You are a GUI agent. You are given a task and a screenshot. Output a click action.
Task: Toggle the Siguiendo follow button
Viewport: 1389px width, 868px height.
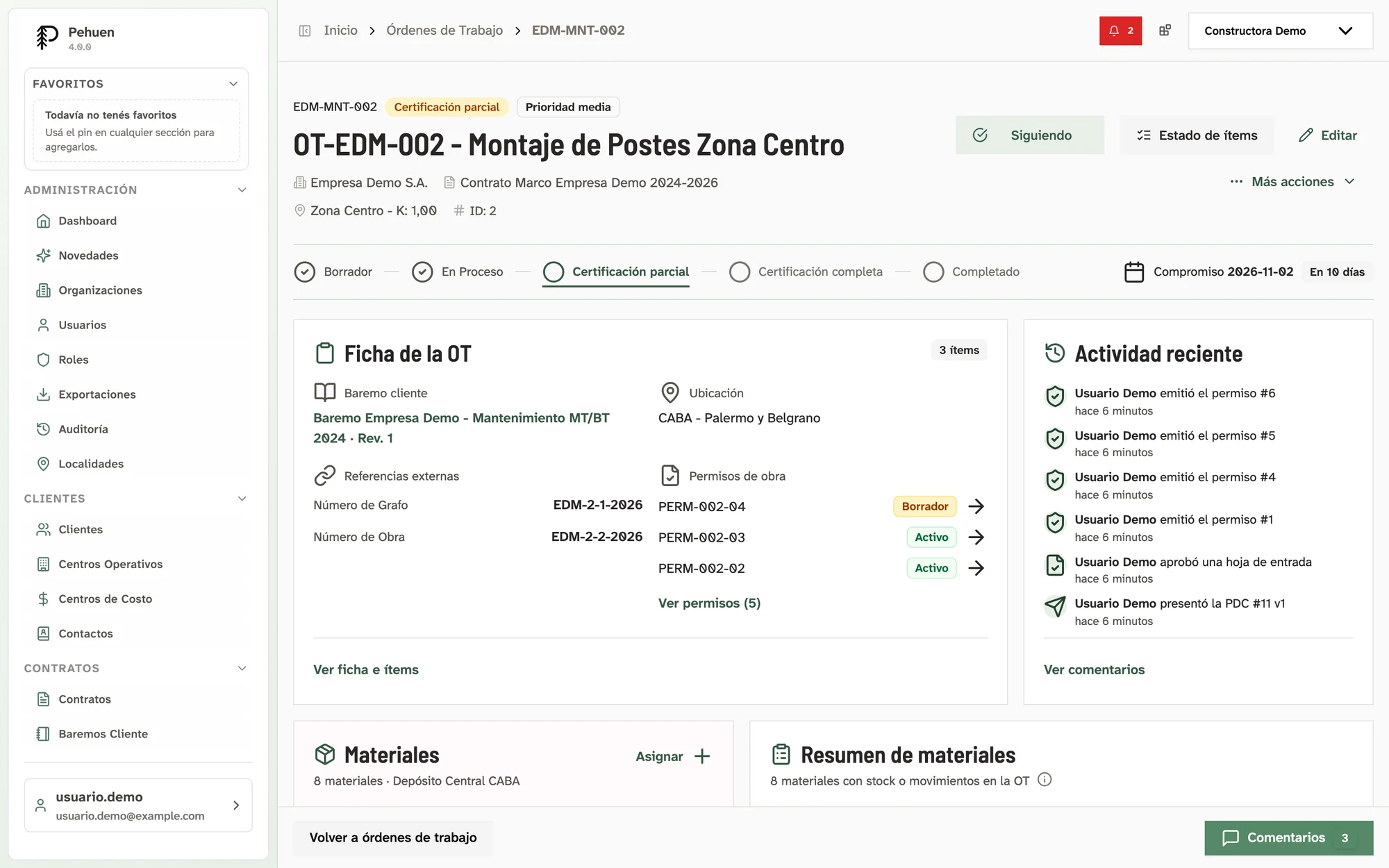[1030, 135]
